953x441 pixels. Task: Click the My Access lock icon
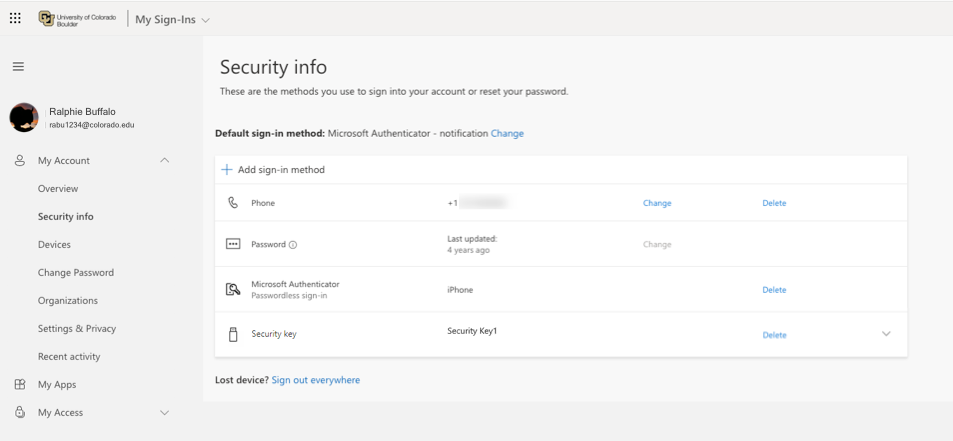(x=19, y=413)
